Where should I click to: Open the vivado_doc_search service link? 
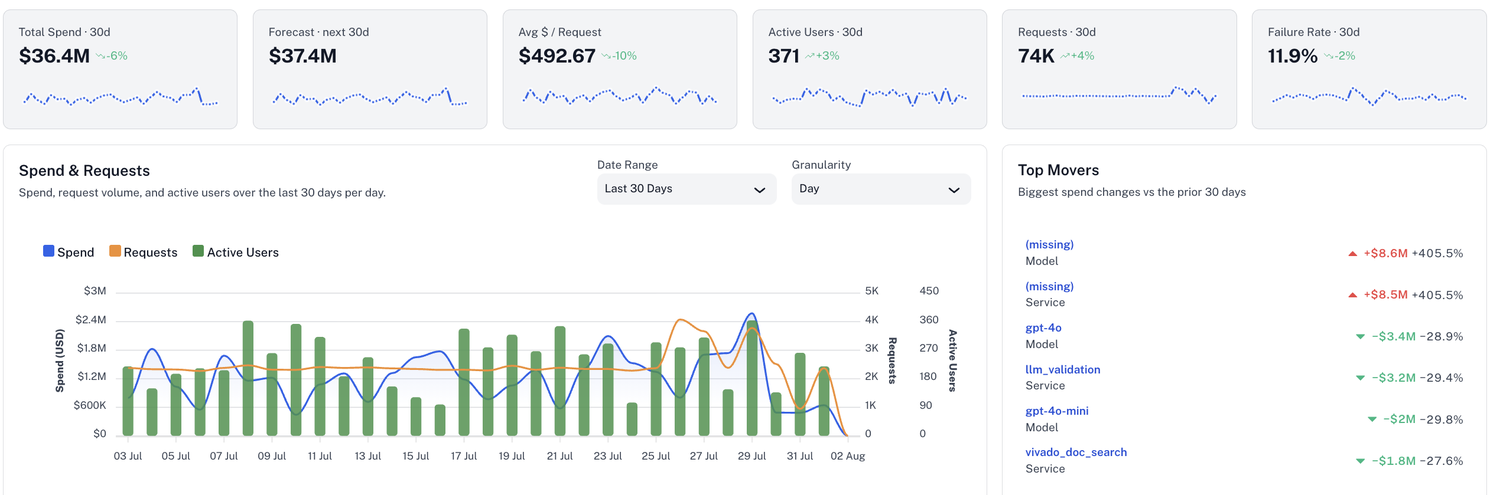[1076, 453]
